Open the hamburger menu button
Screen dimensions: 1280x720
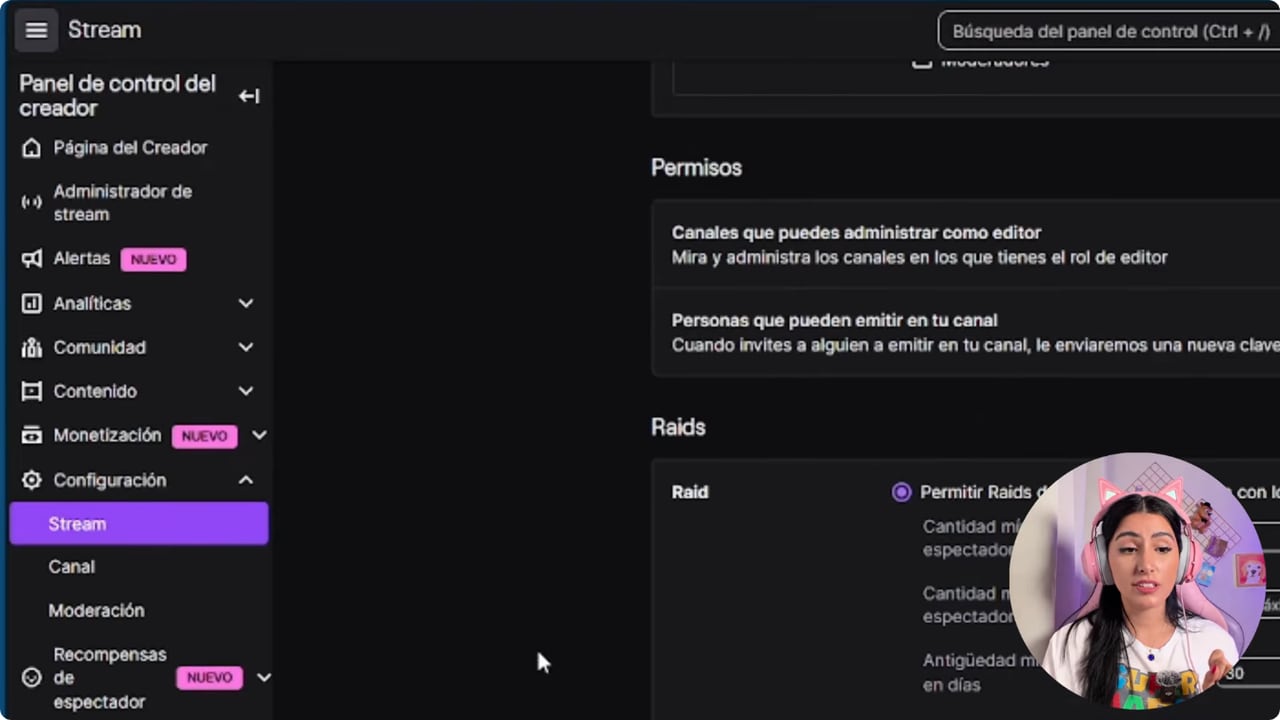pos(36,30)
